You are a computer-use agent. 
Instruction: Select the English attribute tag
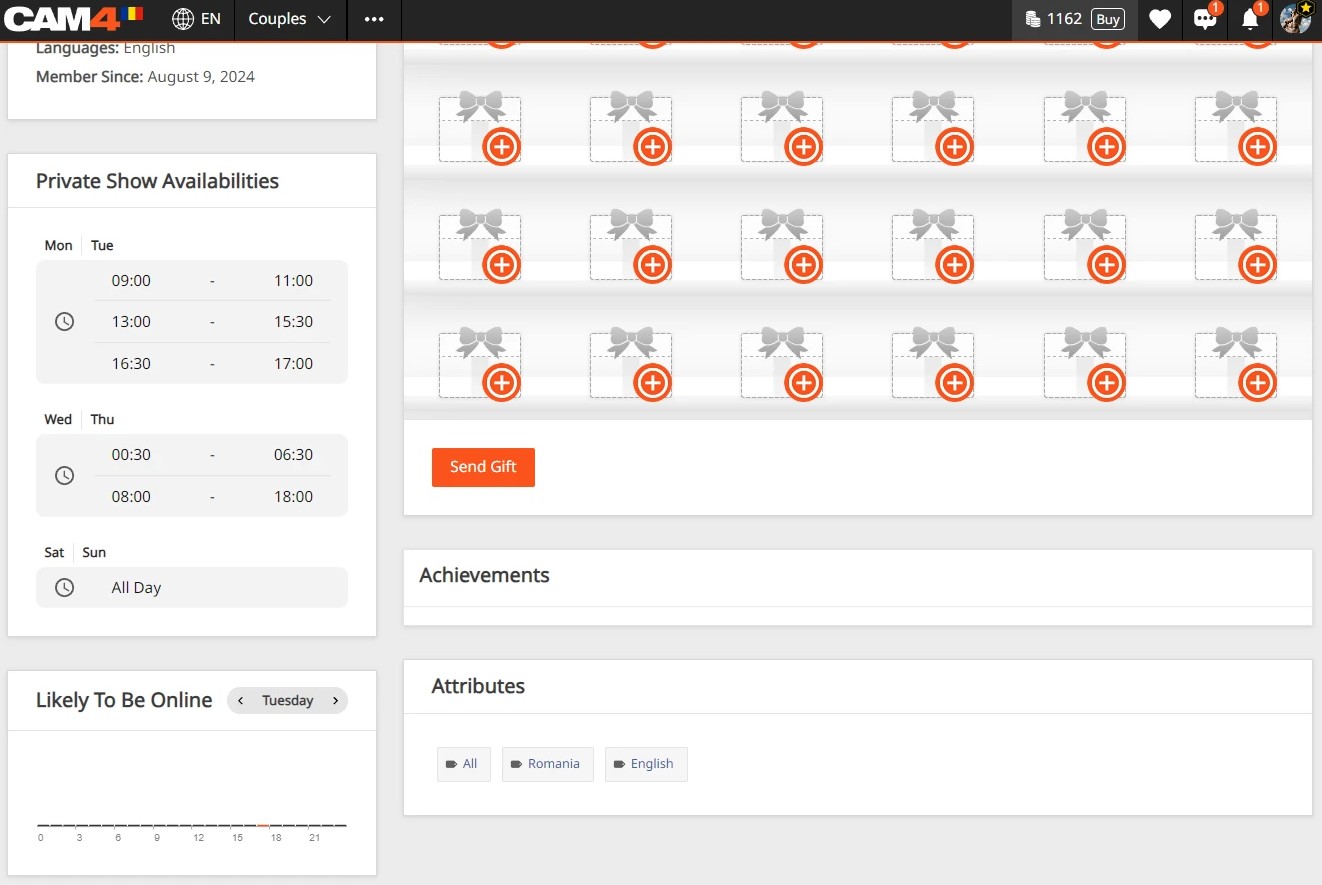(645, 764)
